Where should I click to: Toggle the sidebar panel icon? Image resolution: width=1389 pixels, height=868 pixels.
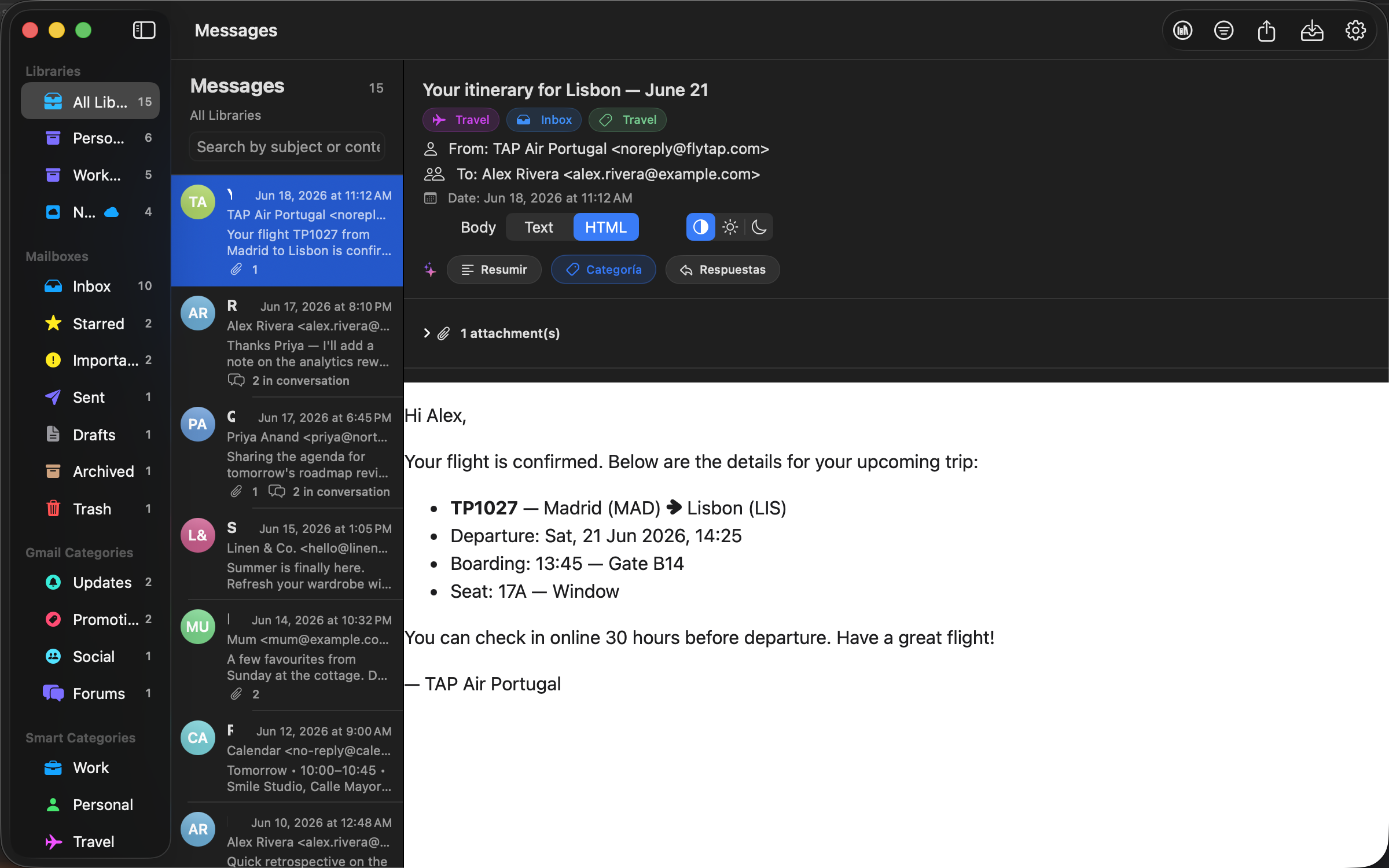coord(144,30)
